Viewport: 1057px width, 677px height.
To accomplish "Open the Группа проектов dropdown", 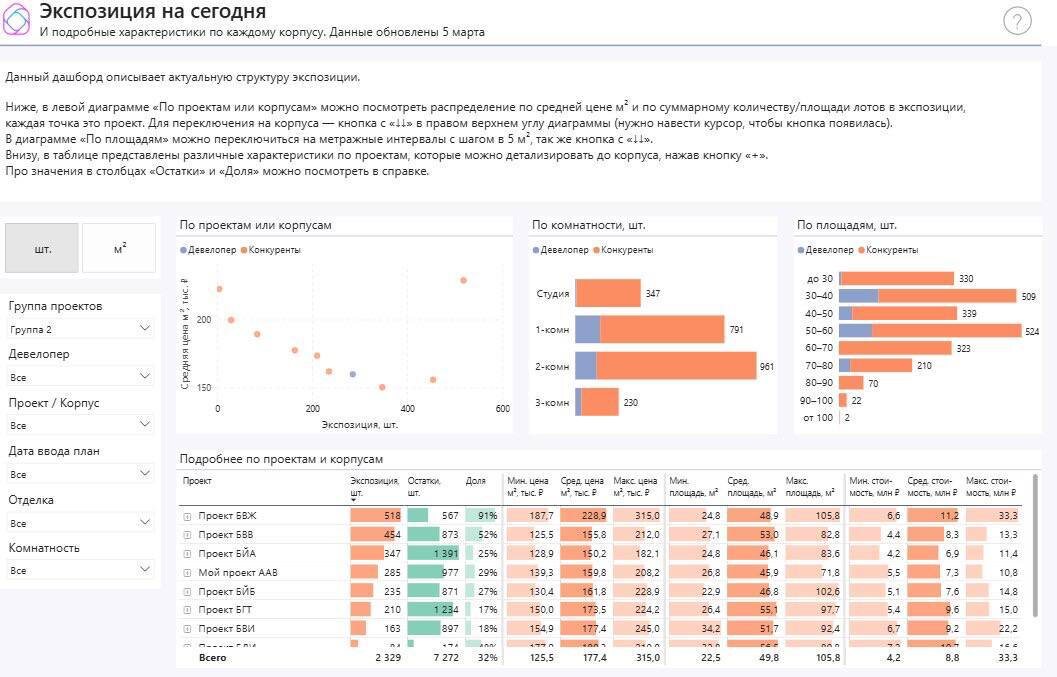I will point(80,329).
